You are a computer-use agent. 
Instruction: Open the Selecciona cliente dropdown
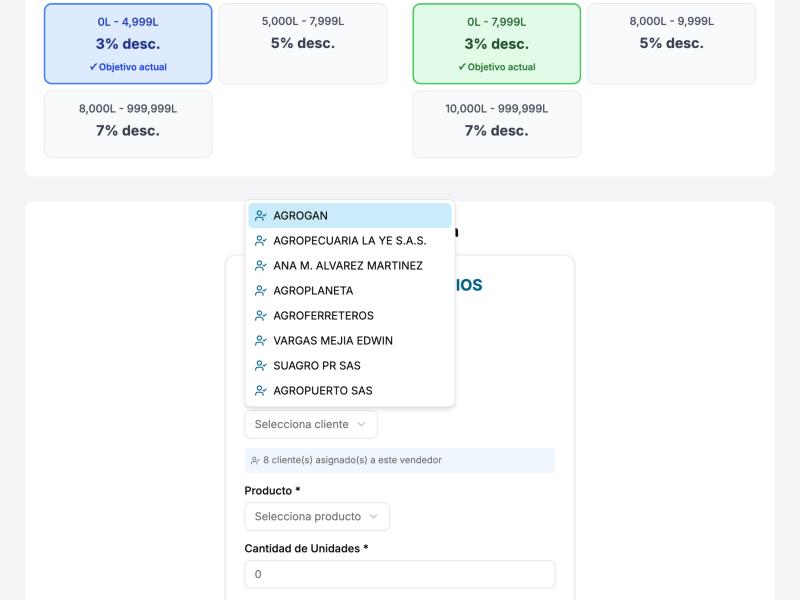pos(311,424)
